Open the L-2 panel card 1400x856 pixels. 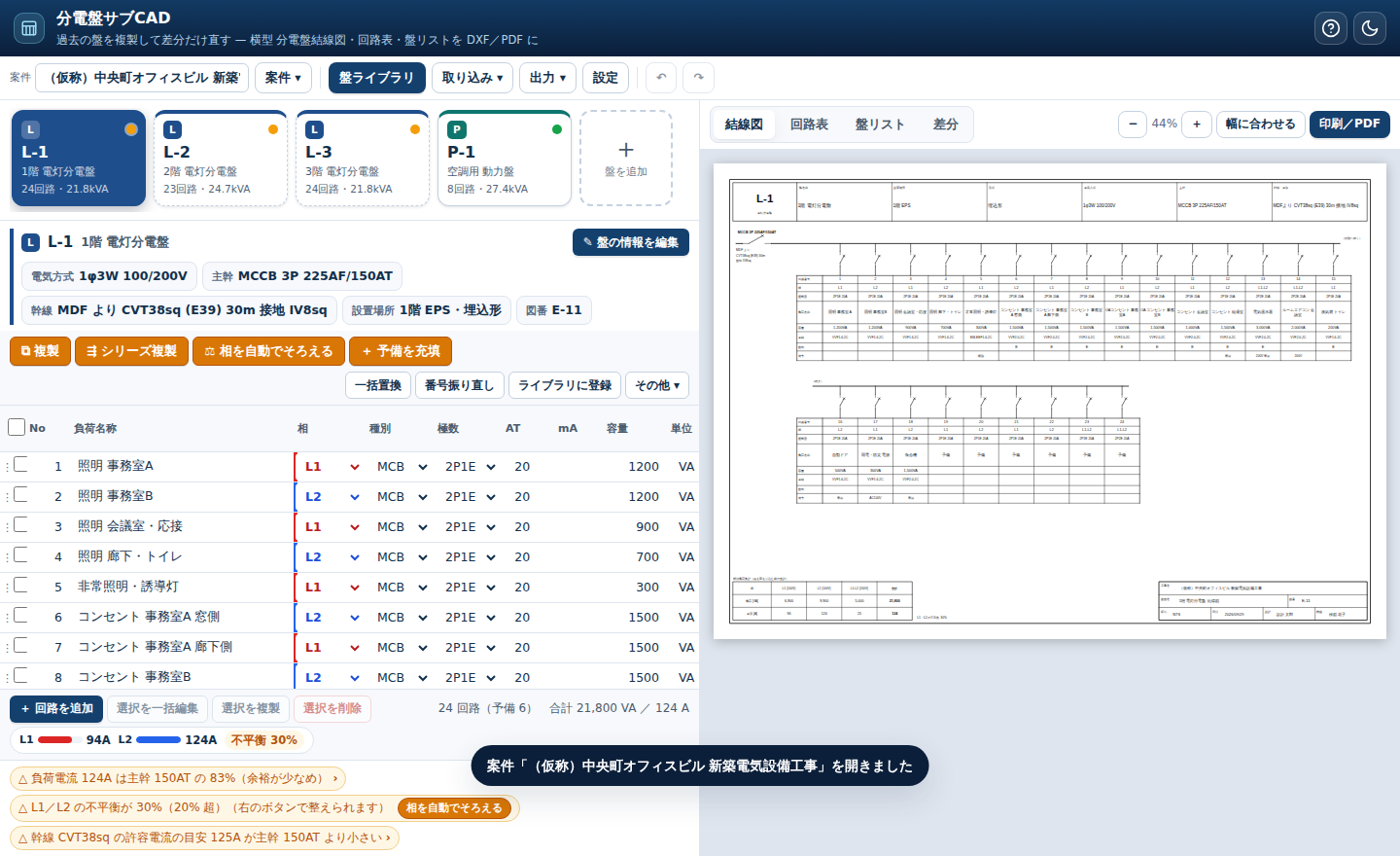coord(221,159)
